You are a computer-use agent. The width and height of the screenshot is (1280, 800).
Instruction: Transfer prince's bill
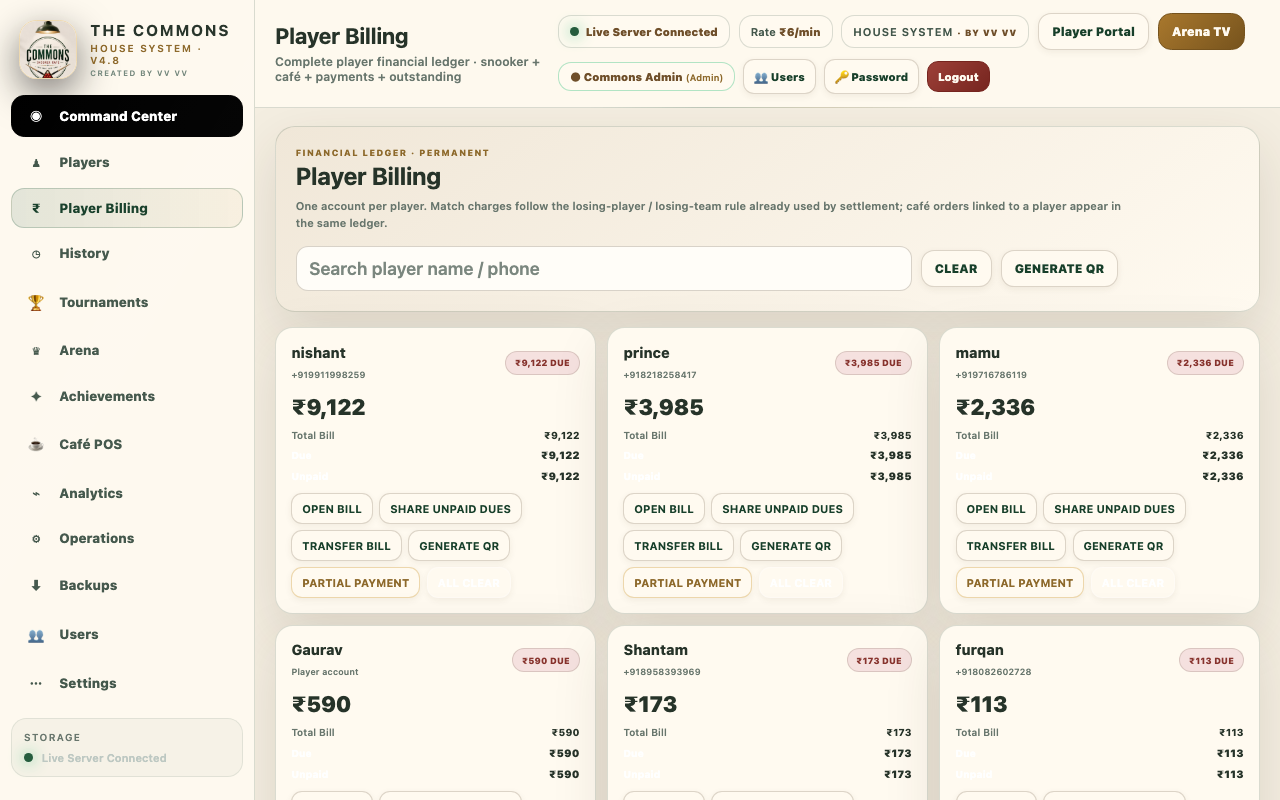pos(678,546)
